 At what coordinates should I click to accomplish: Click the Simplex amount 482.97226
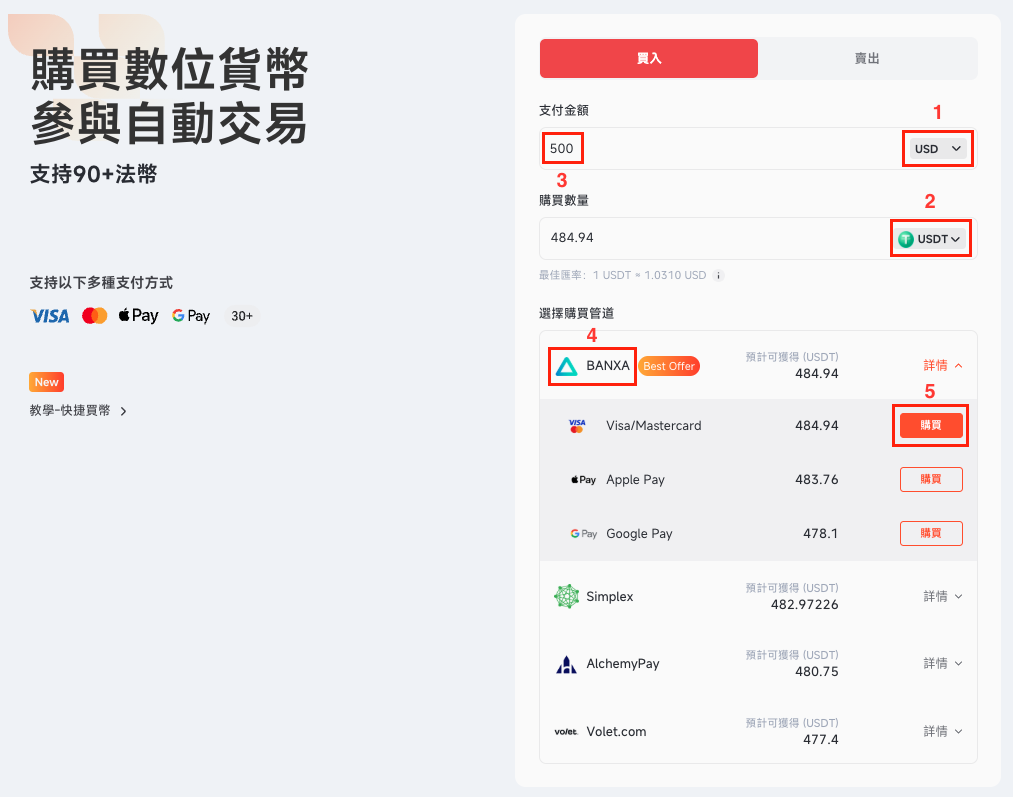click(804, 605)
